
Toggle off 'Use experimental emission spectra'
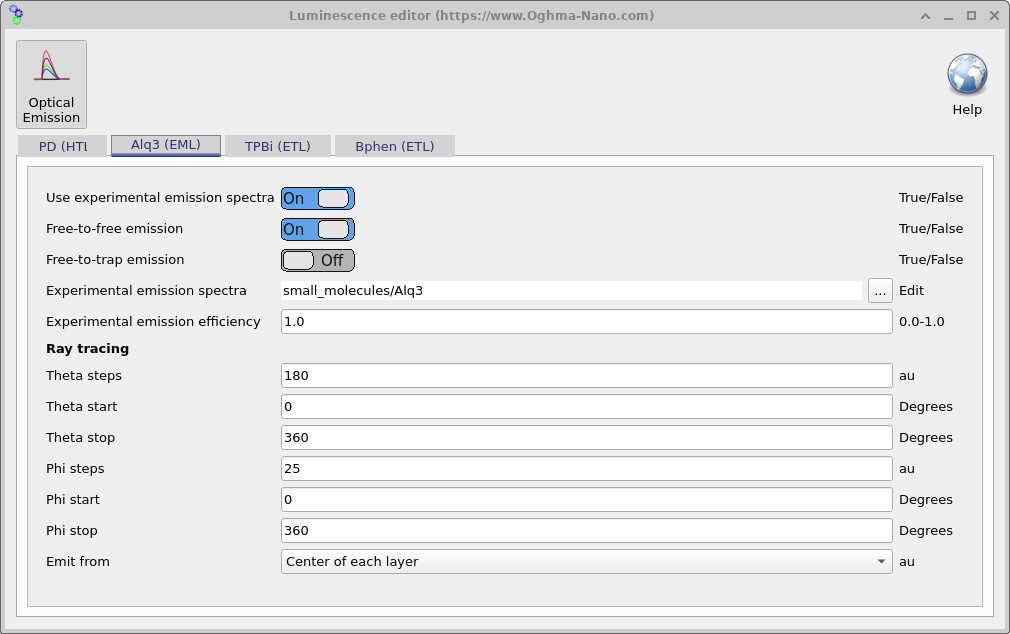pyautogui.click(x=317, y=197)
